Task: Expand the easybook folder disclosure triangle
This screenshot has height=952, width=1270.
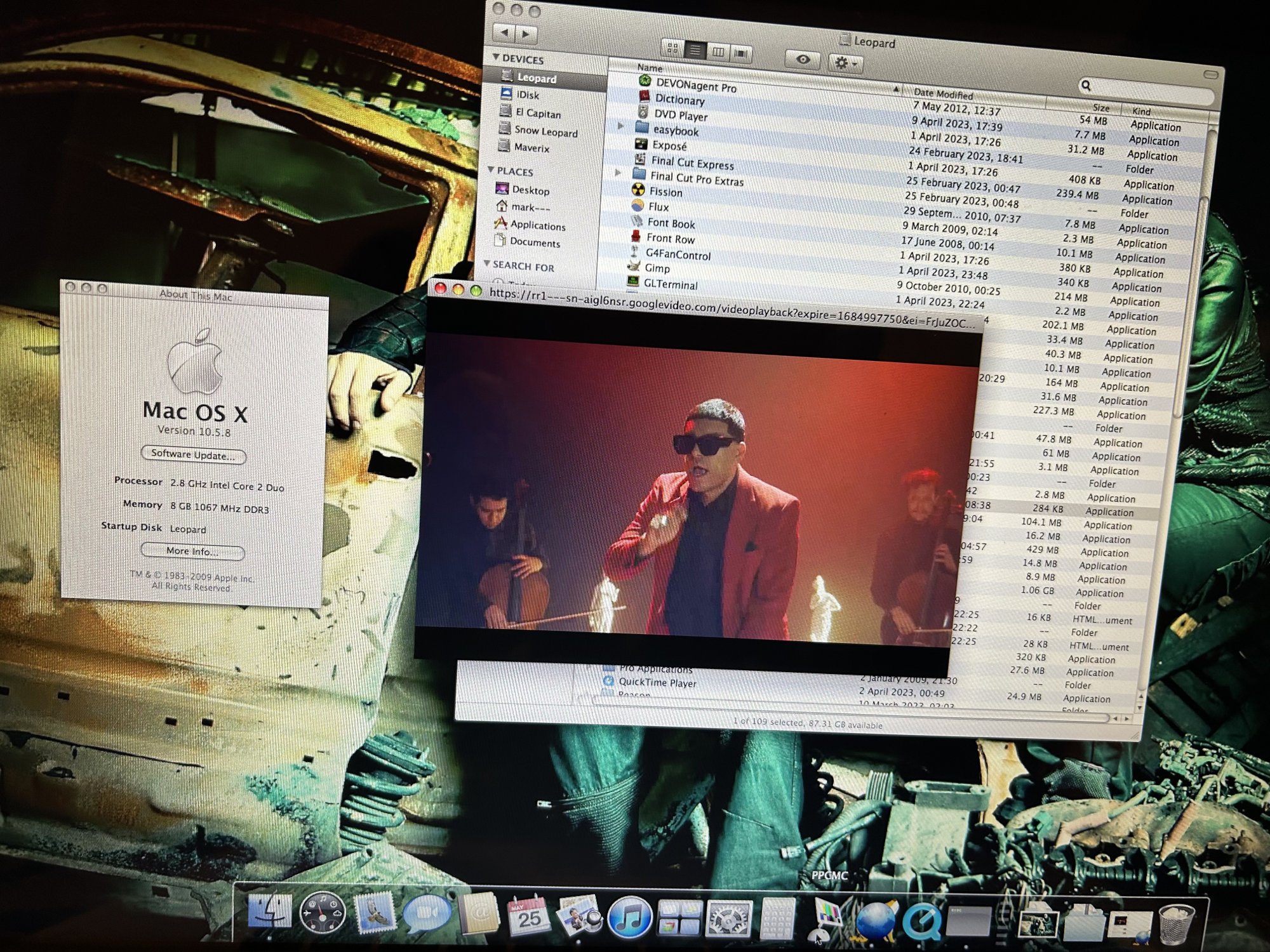Action: point(621,126)
